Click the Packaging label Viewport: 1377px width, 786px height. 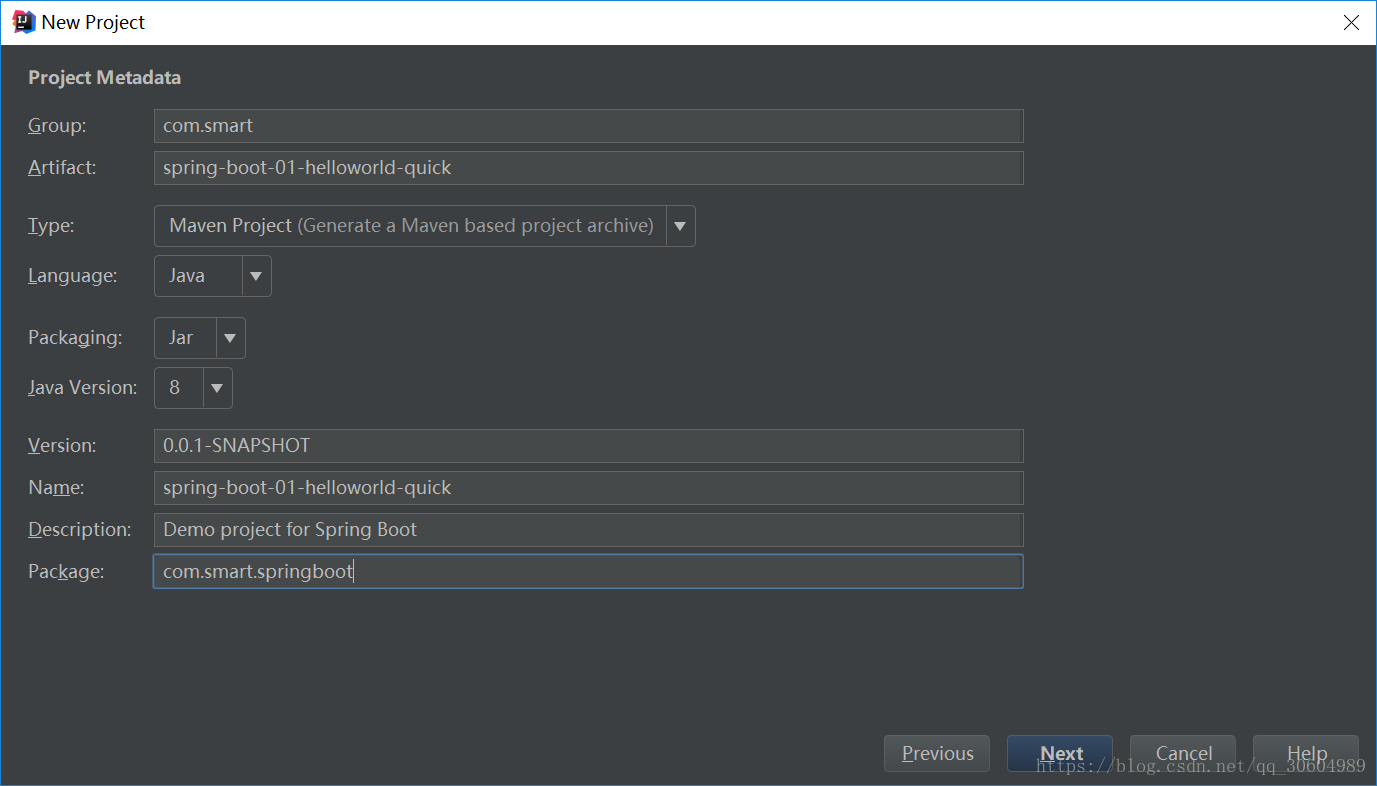75,338
